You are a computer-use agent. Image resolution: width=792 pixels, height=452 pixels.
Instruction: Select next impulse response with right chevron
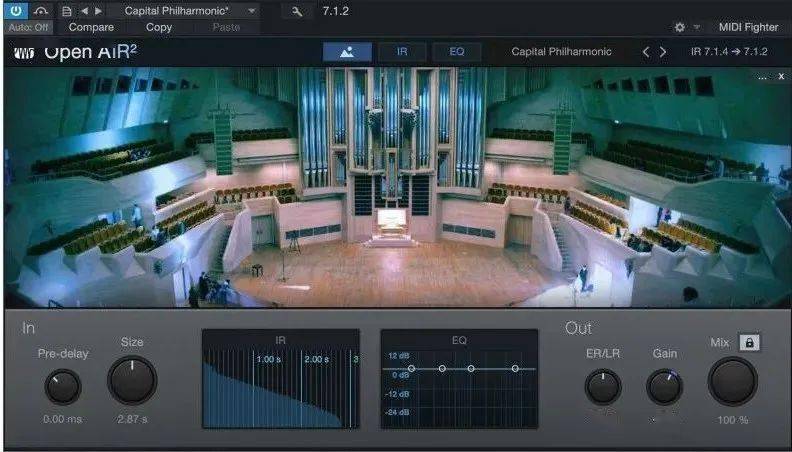(x=662, y=52)
